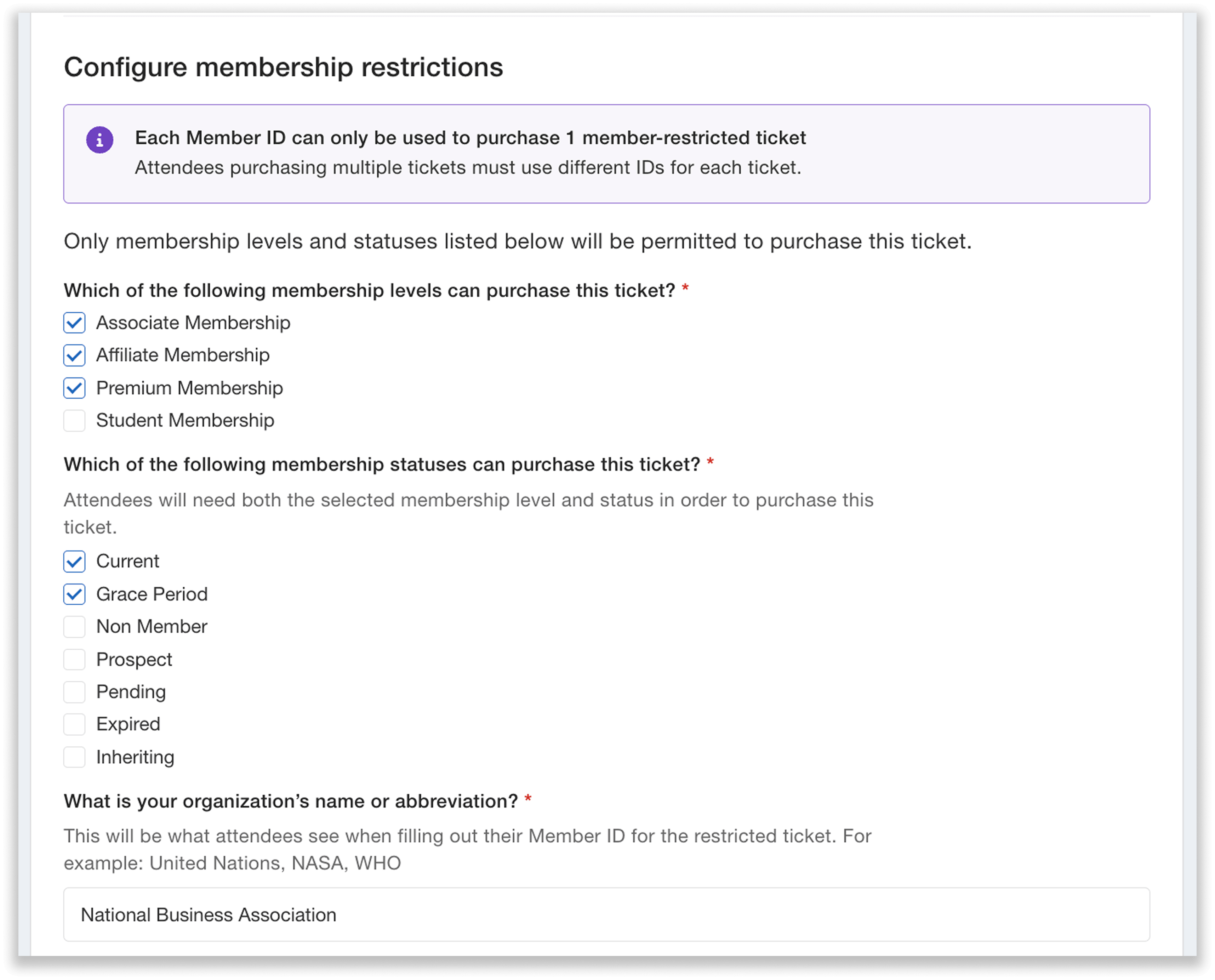Check the Prospect status checkbox
Screen dimensions: 1215x980
[x=74, y=659]
